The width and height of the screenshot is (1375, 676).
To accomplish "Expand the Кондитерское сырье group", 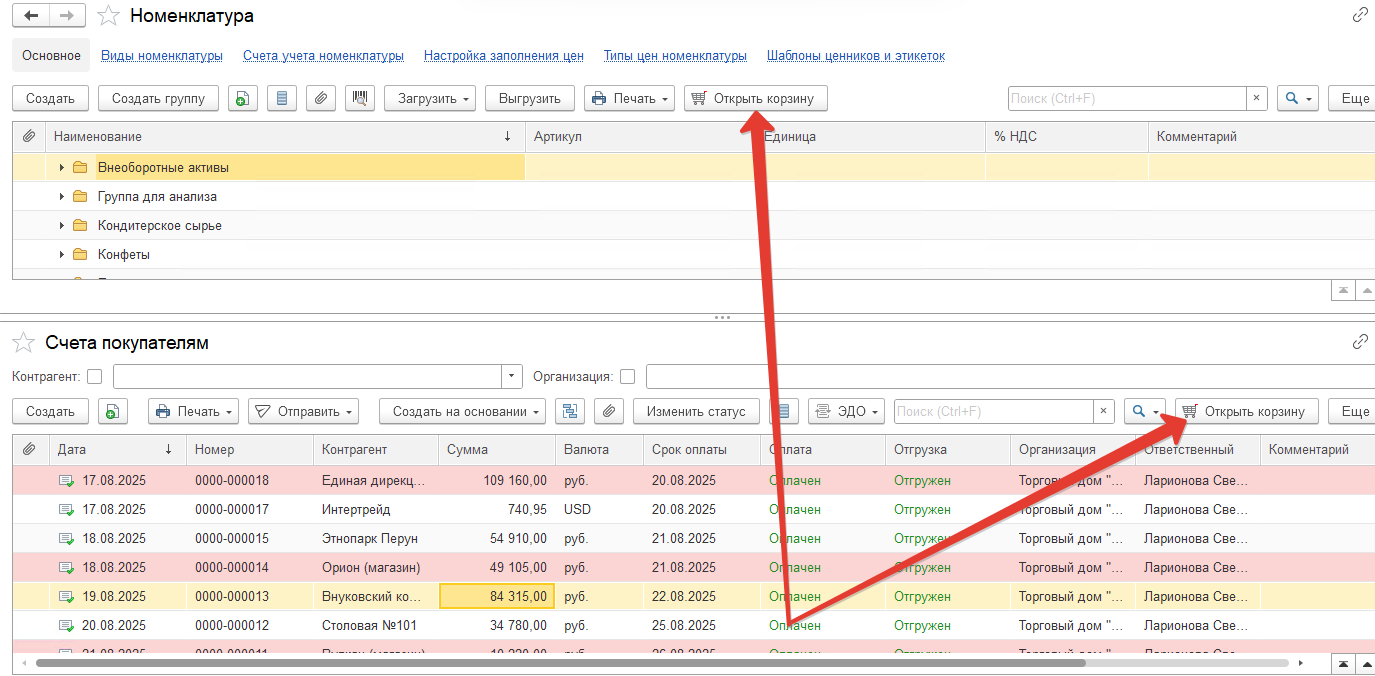I will tap(62, 226).
